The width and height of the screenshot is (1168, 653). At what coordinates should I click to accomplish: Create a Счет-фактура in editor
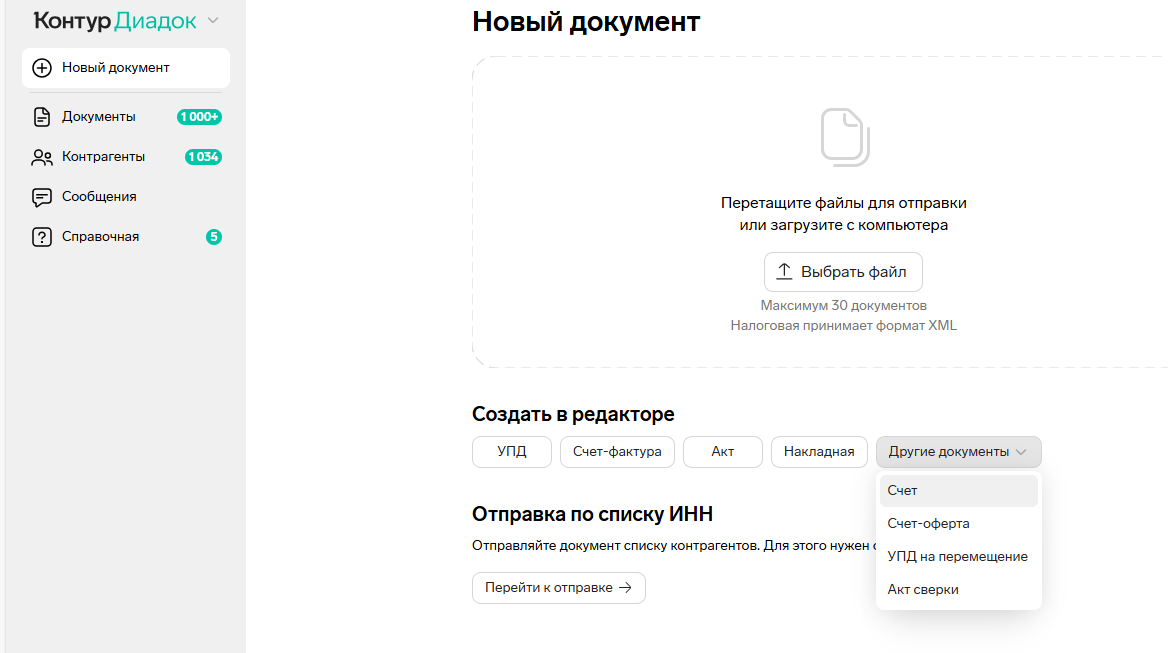(617, 452)
